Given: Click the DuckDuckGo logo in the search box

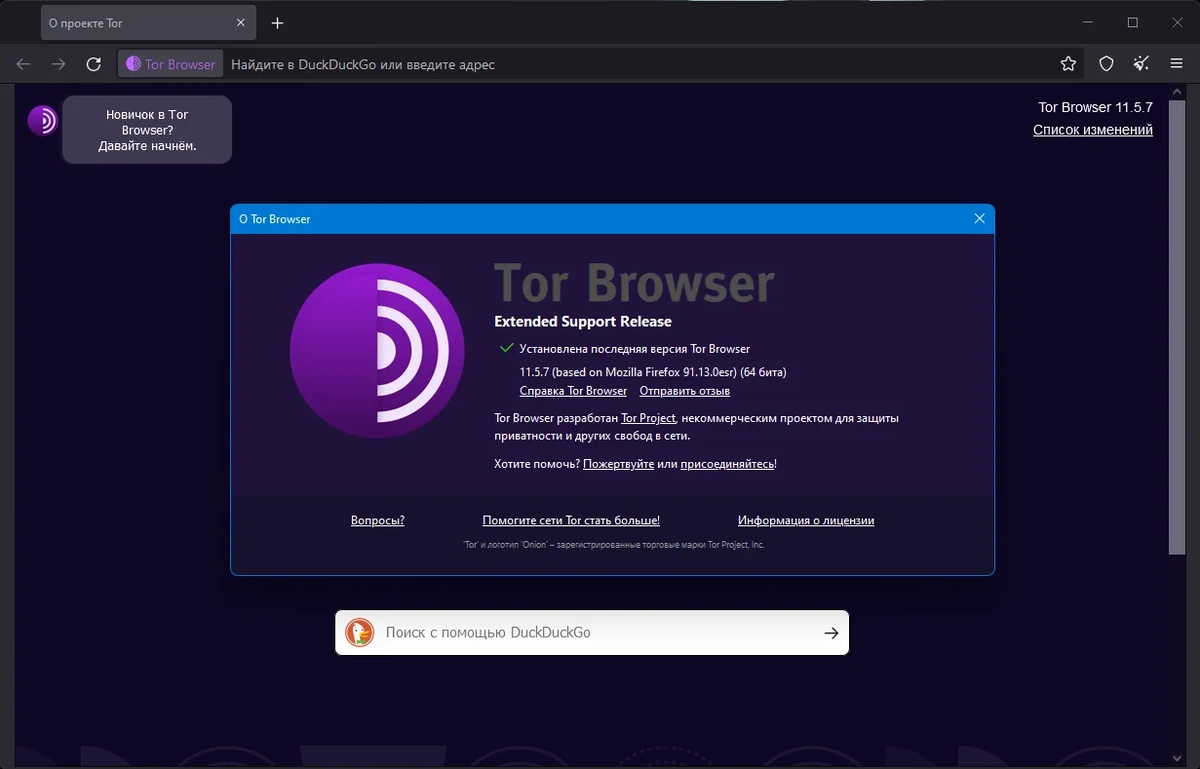Looking at the screenshot, I should (359, 633).
